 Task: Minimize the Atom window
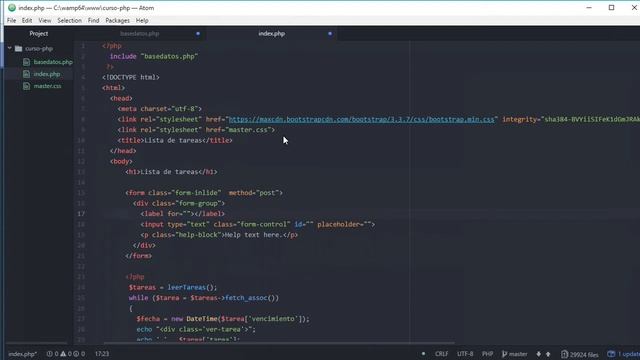[589, 8]
